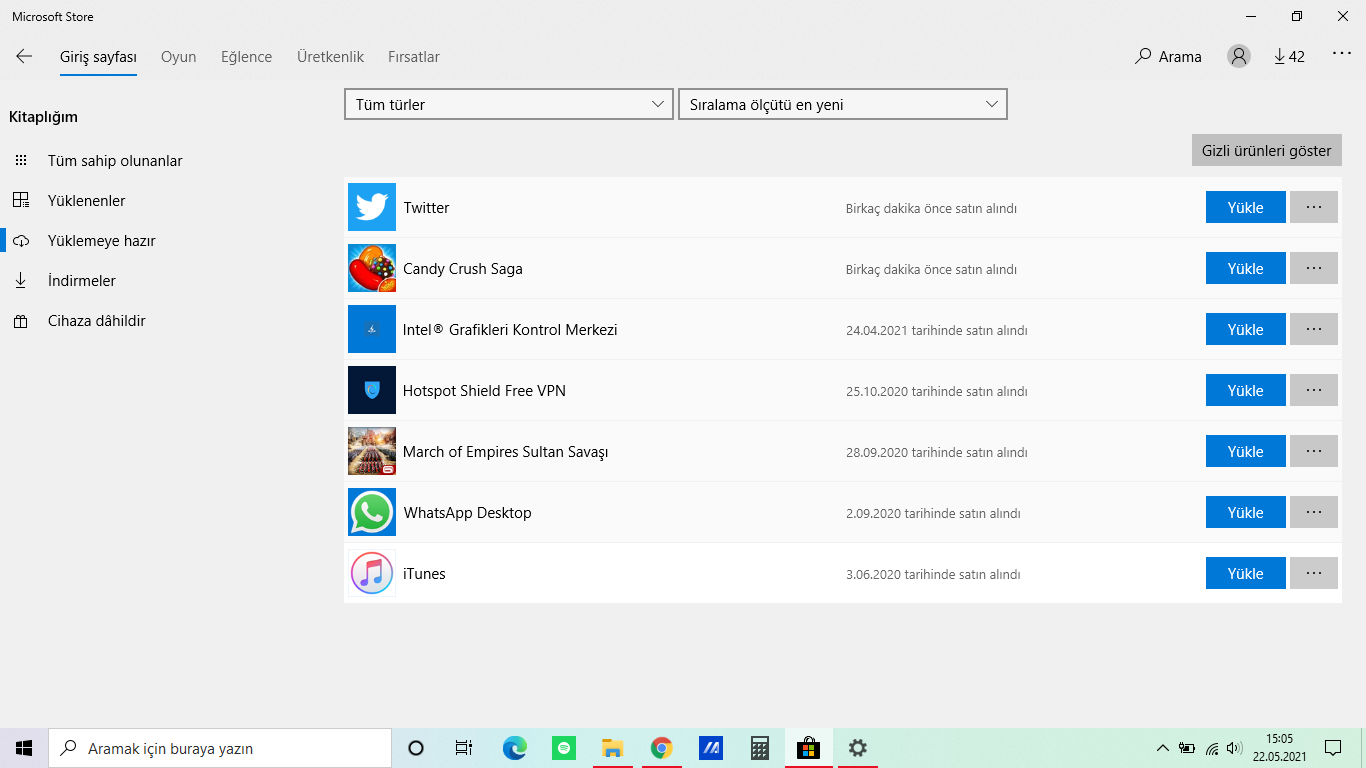
Task: Open File Explorer from the taskbar
Action: click(x=612, y=748)
